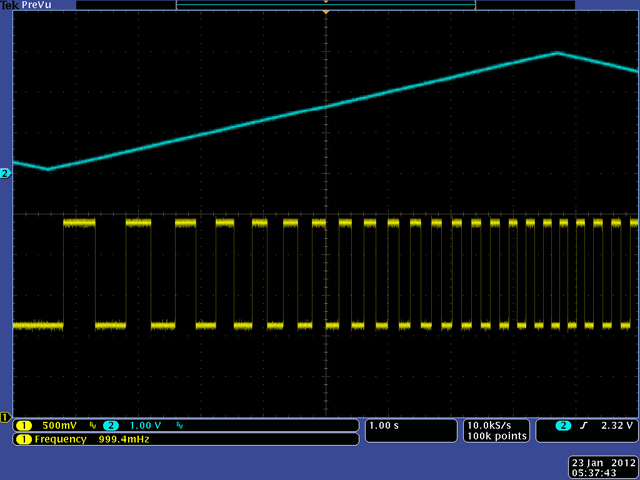Viewport: 640px width, 480px height.
Task: Click the 1.00 V channel 2 scale readout
Action: 145,426
